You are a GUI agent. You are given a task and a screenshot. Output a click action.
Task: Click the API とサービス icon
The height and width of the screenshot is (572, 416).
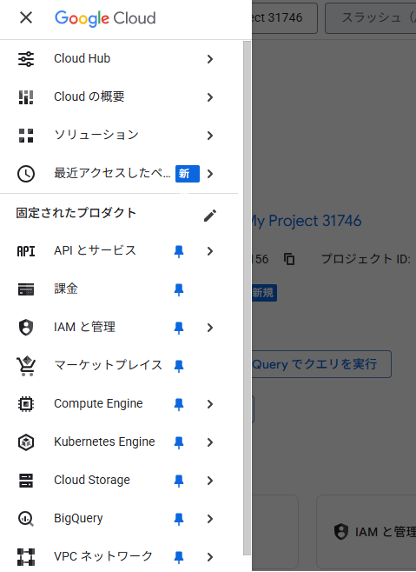(26, 251)
